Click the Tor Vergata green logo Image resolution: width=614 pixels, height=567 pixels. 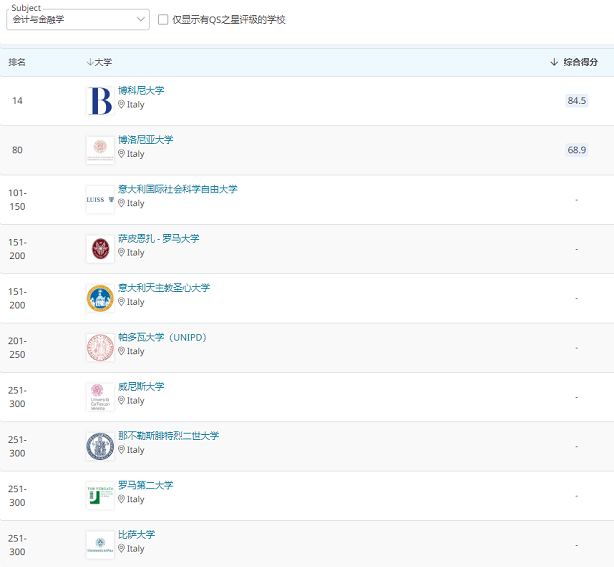click(100, 496)
